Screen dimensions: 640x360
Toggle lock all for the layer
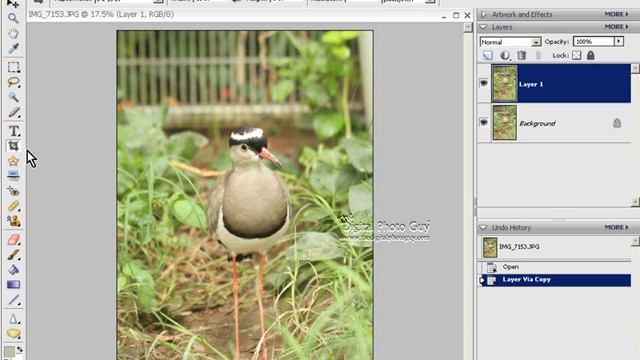coord(591,56)
